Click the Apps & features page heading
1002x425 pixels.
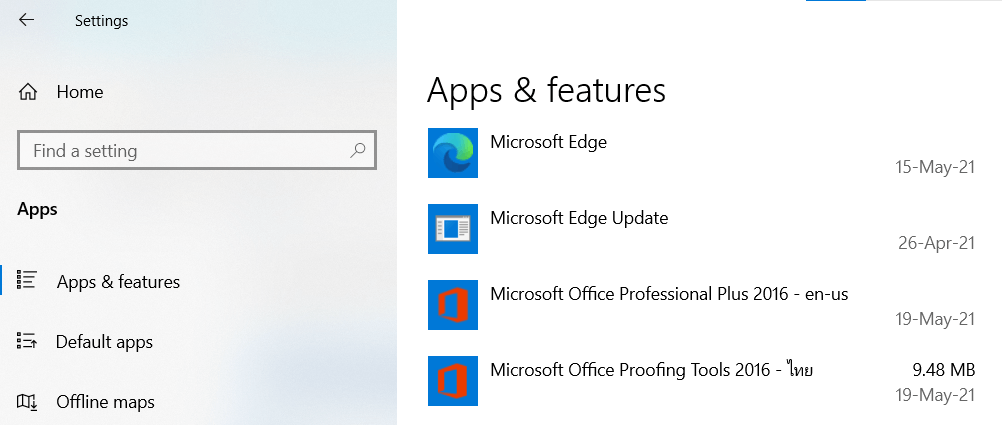[x=546, y=89]
